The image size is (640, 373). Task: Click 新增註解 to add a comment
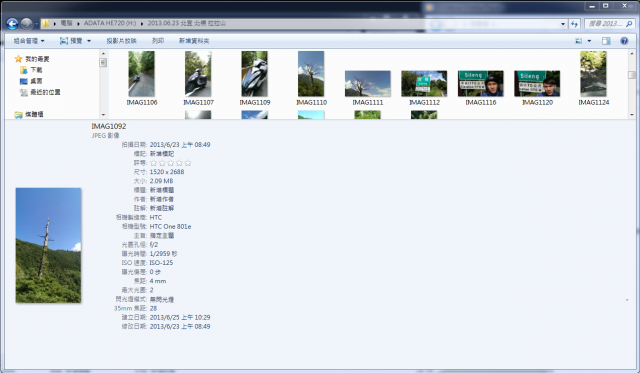pyautogui.click(x=162, y=208)
